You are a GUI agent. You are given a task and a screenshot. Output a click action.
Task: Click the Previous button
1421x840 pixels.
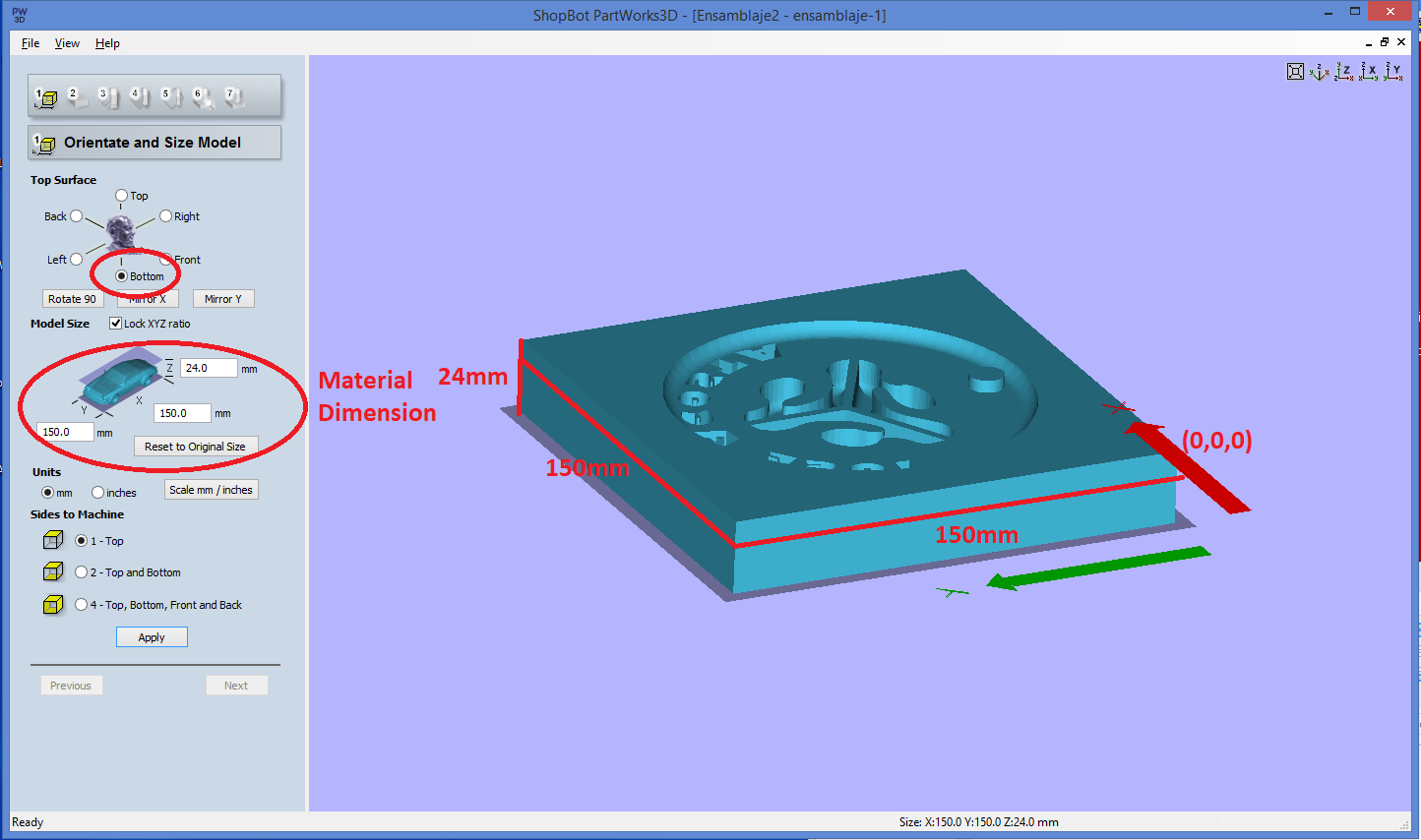pyautogui.click(x=71, y=686)
